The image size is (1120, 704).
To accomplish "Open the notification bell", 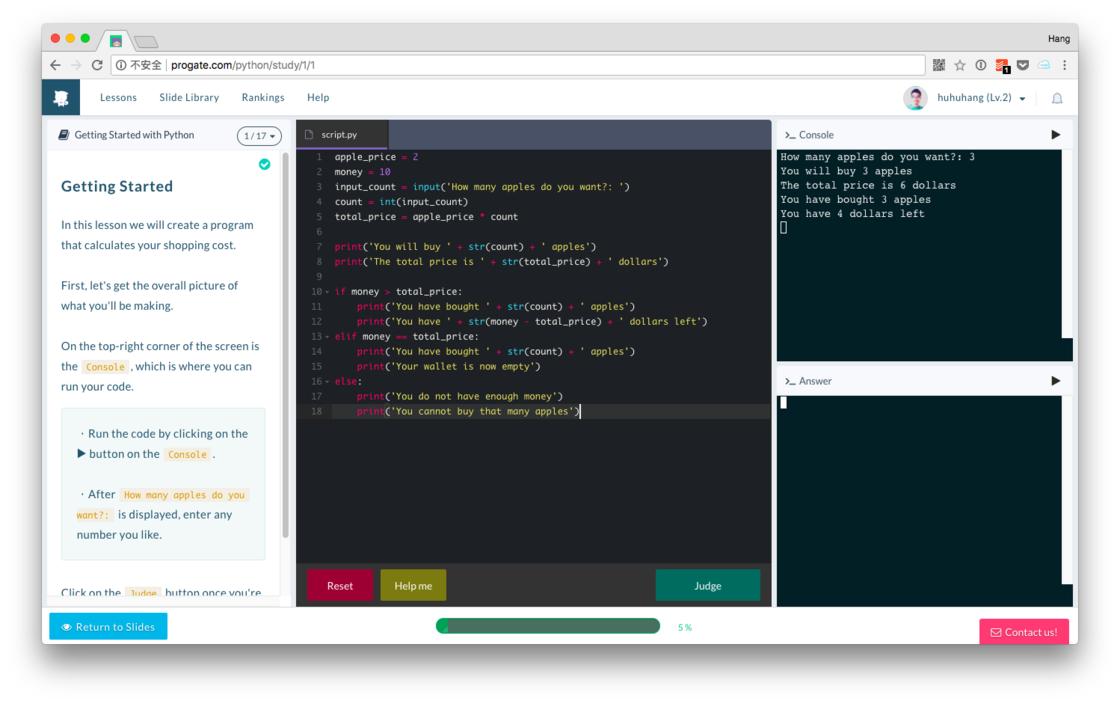I will 1057,99.
